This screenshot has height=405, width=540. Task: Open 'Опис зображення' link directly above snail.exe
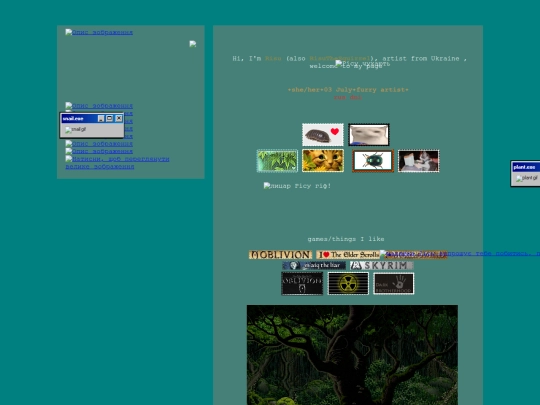tap(99, 106)
